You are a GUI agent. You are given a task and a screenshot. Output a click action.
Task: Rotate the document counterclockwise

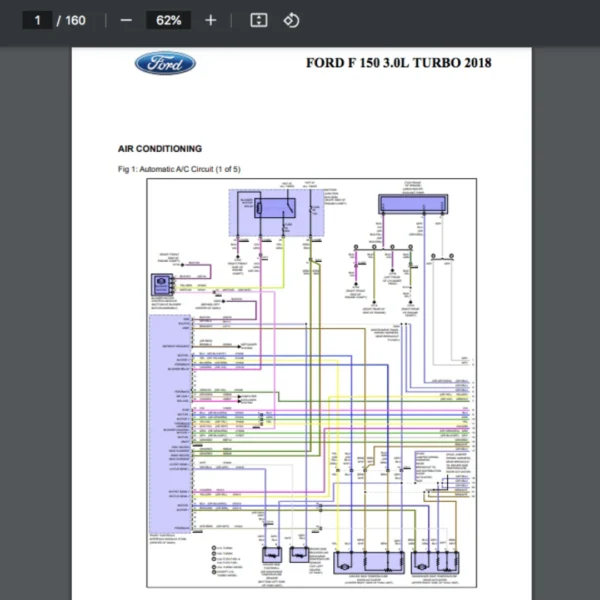tap(291, 20)
